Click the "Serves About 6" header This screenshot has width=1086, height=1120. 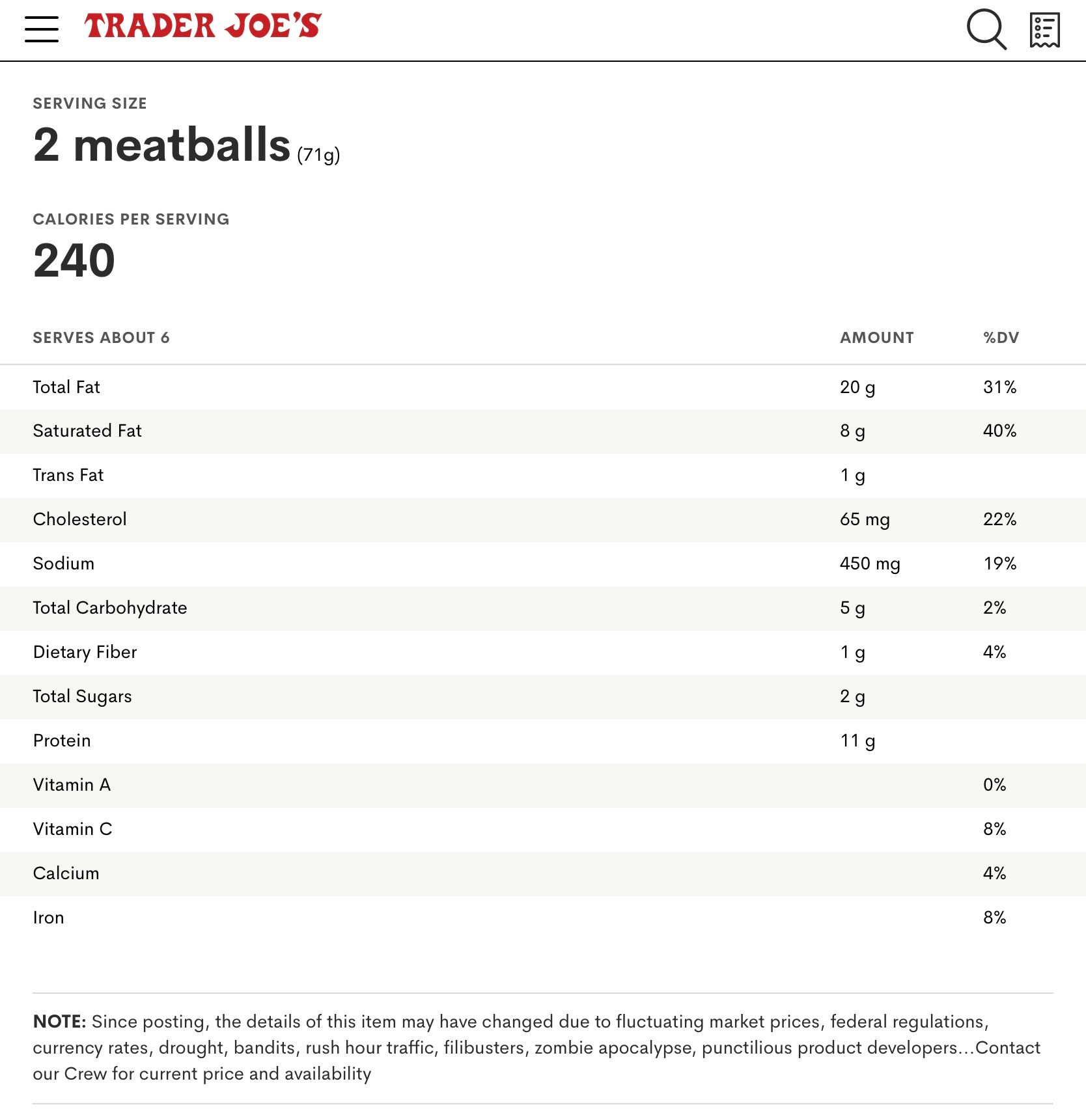(x=101, y=338)
